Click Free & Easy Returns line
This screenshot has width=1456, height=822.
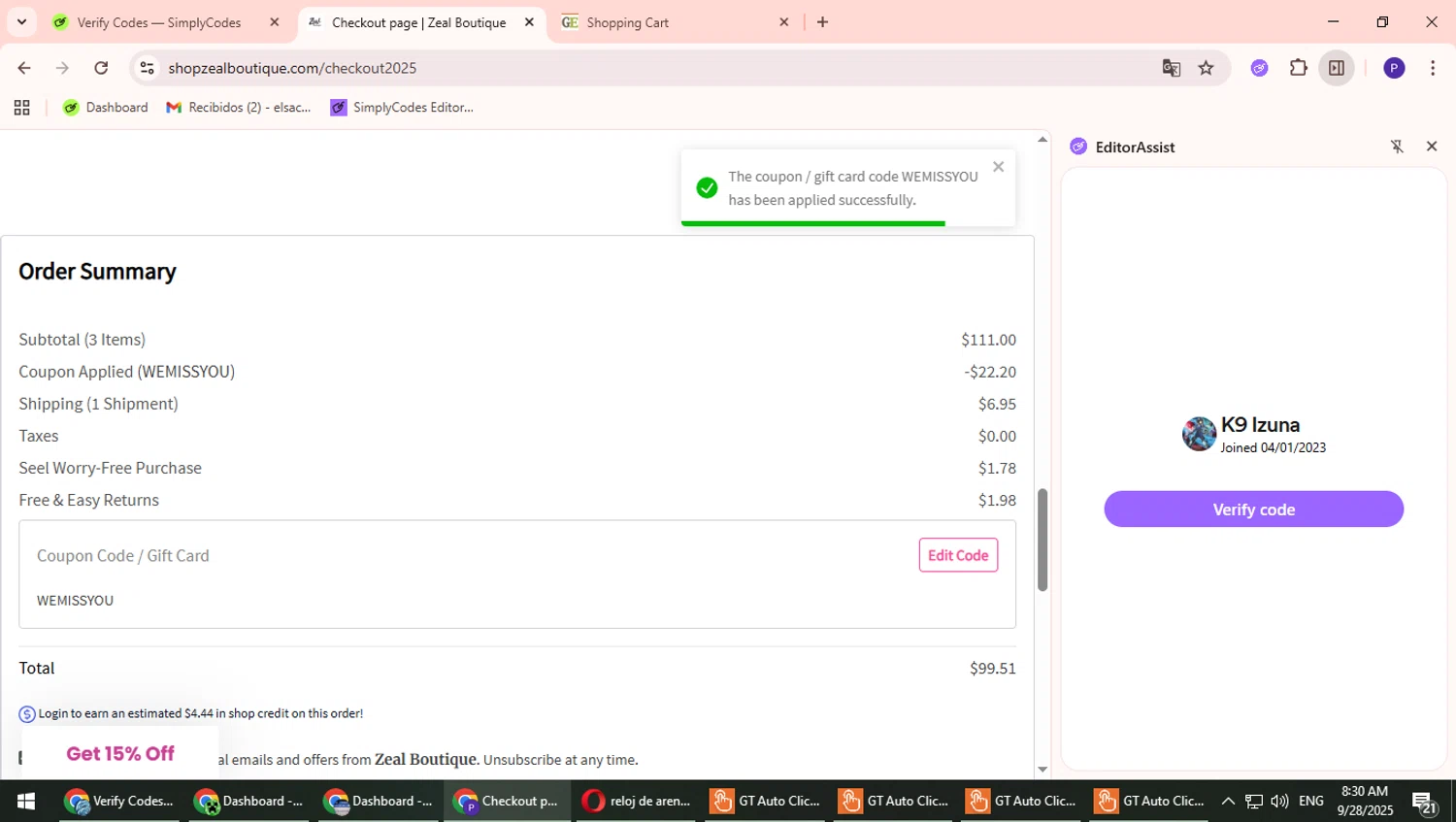coord(88,500)
